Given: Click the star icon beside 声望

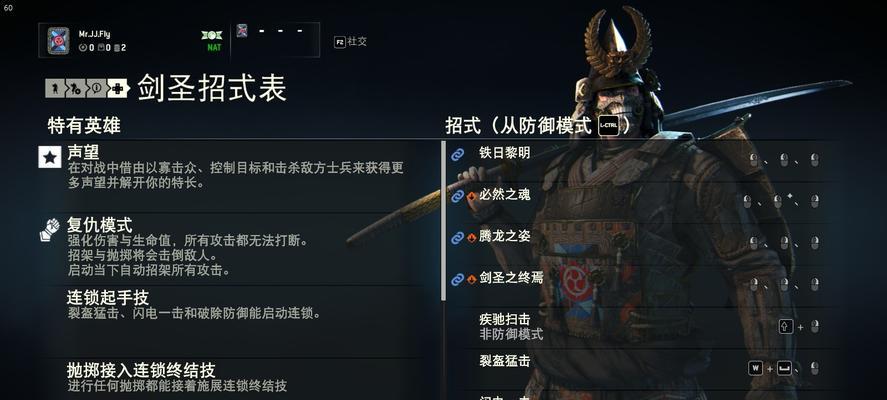Looking at the screenshot, I should coord(50,157).
